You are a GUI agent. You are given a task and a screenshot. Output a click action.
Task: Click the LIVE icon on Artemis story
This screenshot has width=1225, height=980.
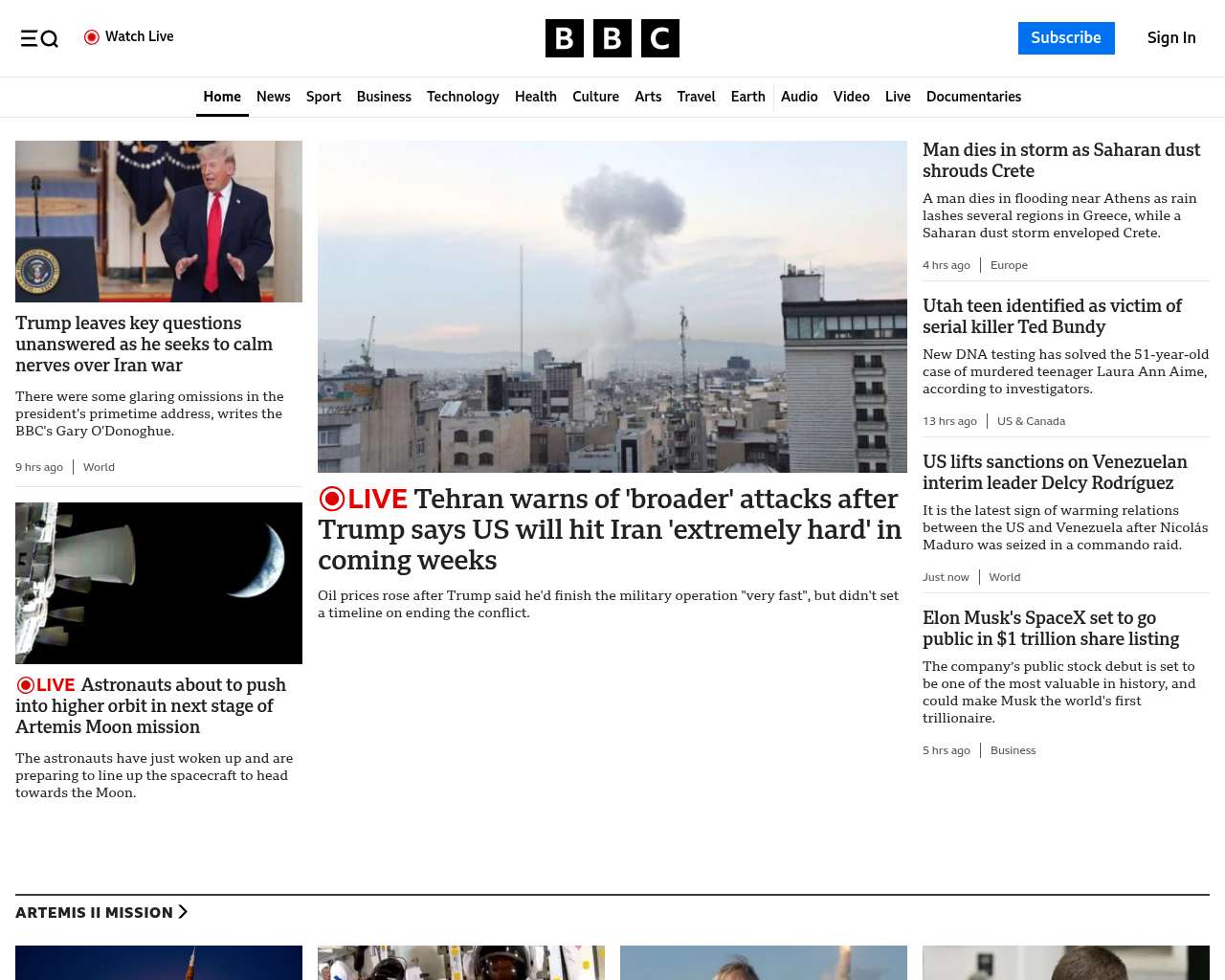[26, 685]
